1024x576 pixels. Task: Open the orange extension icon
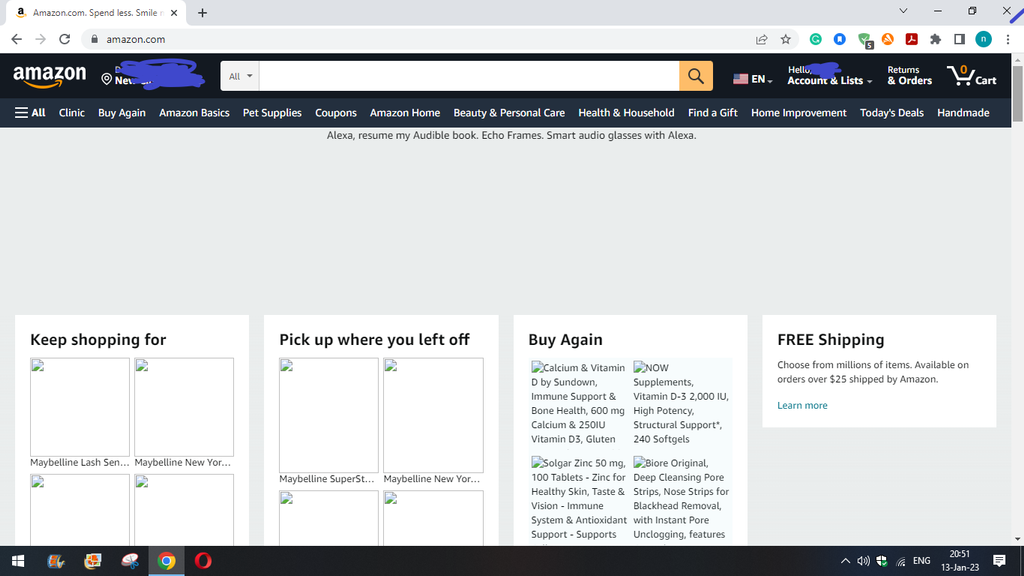point(888,39)
